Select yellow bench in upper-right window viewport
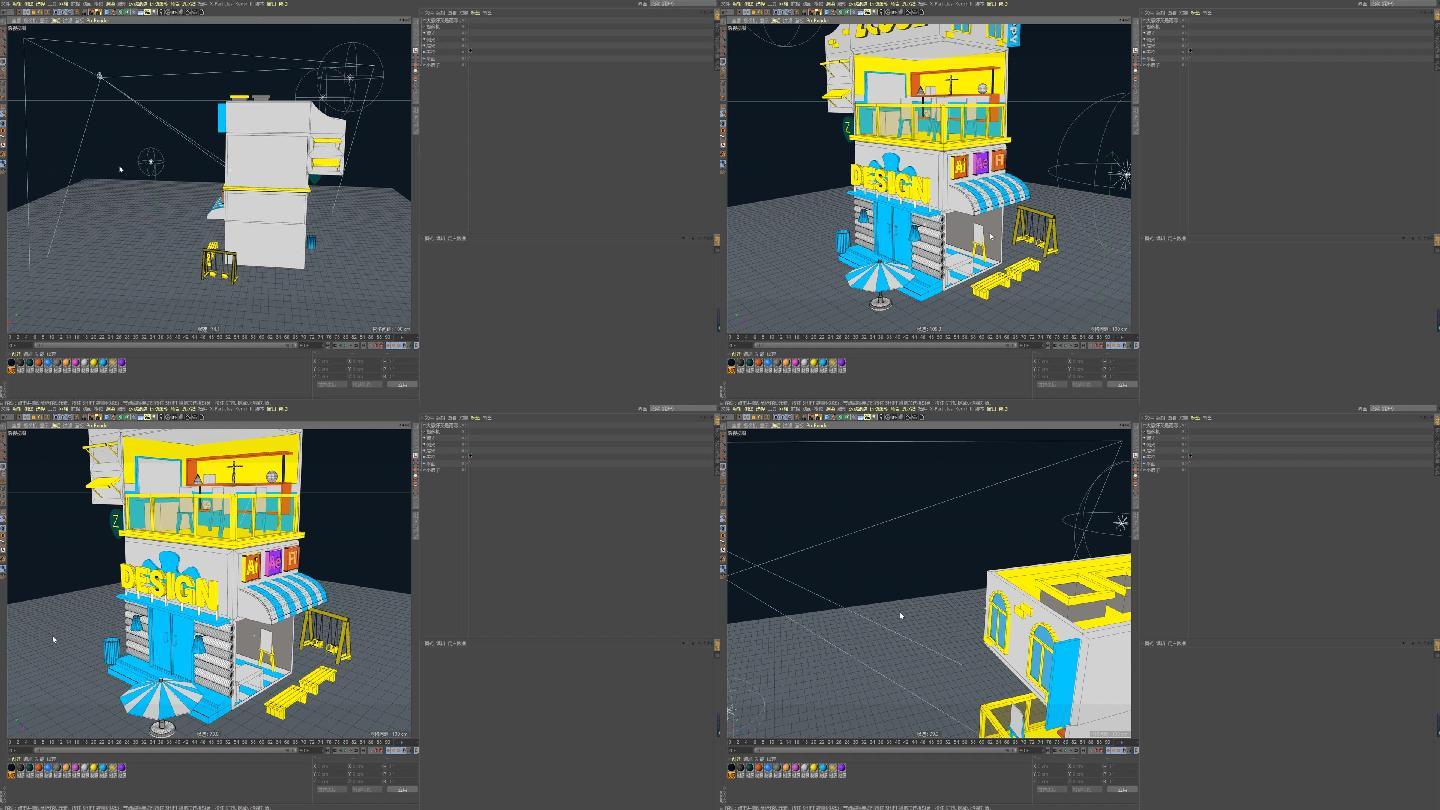1440x810 pixels. pos(1005,277)
